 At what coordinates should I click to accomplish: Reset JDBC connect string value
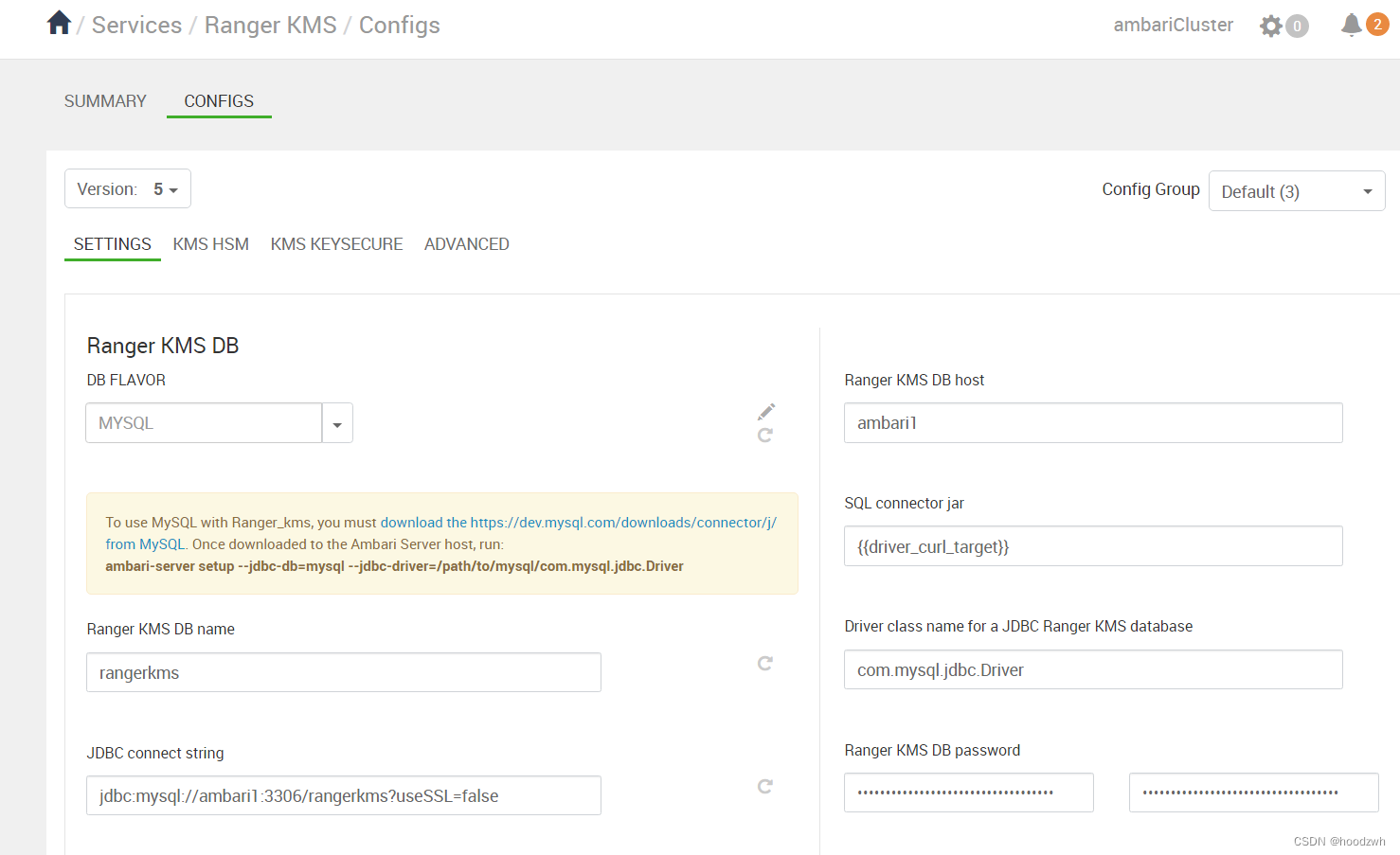(765, 786)
